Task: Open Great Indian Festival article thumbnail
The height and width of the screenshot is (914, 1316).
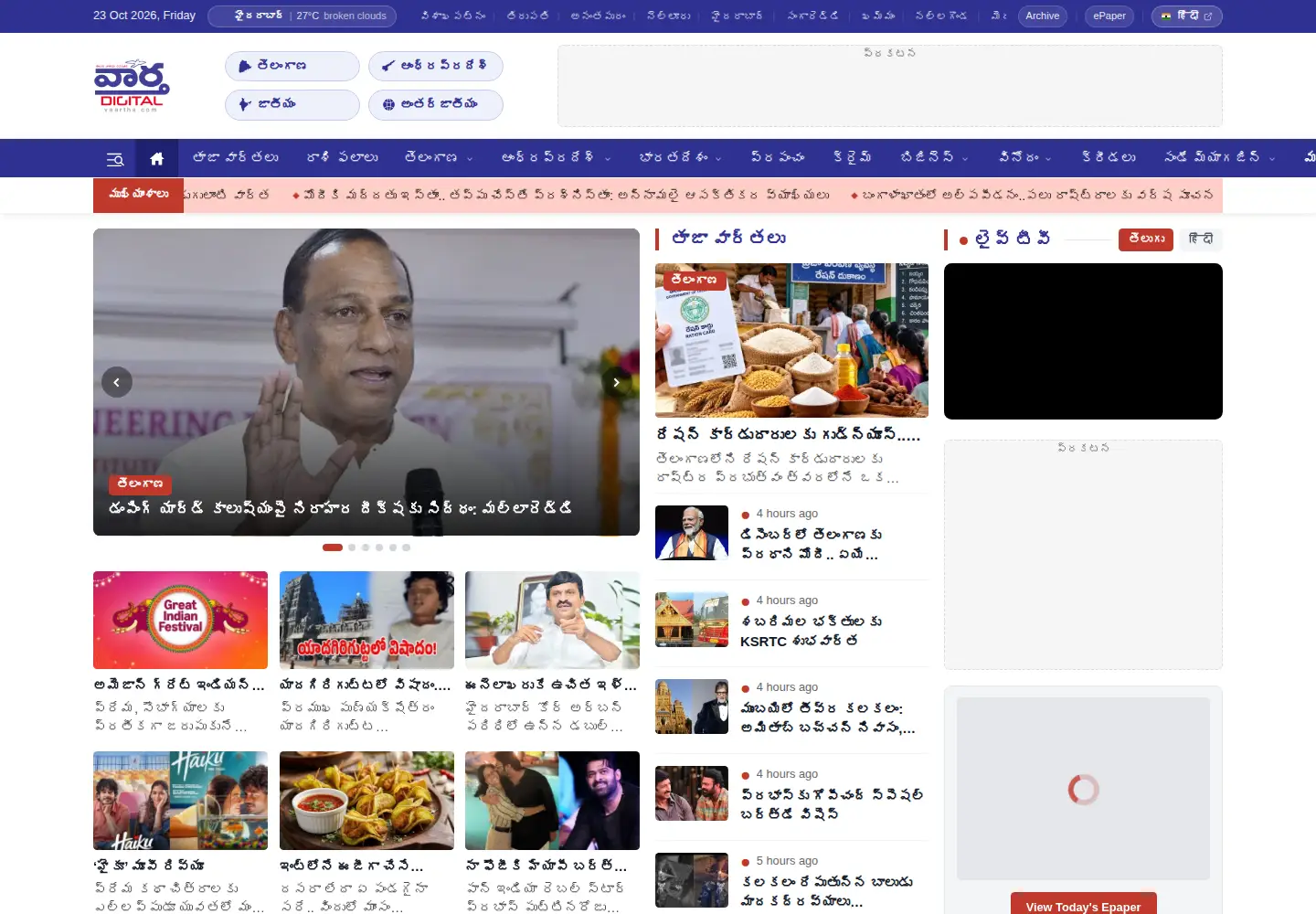Action: click(180, 620)
